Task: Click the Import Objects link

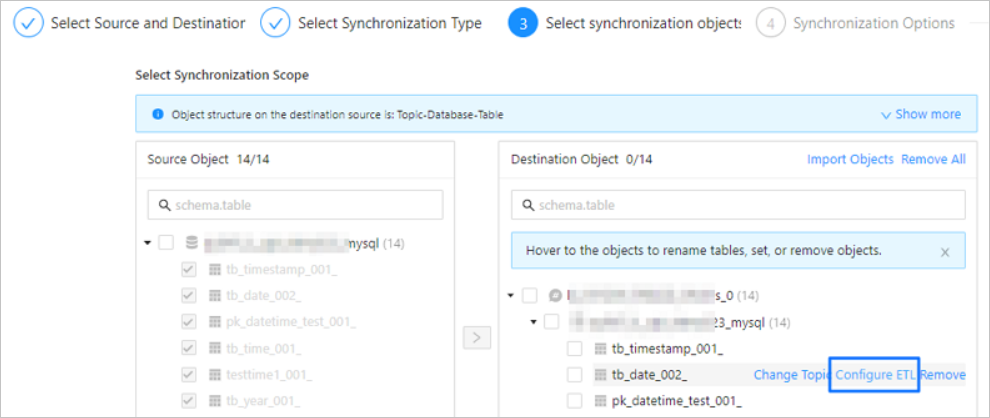Action: [x=850, y=159]
